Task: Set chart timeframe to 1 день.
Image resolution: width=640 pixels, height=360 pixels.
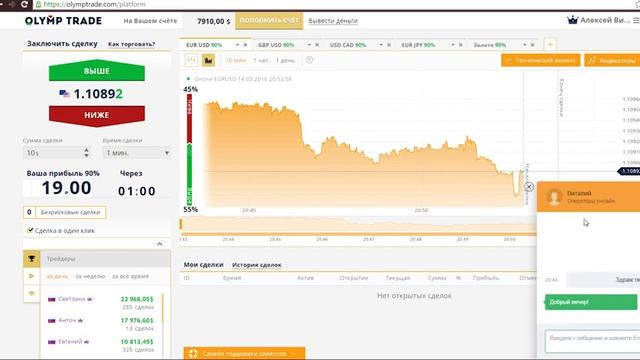Action: 285,60
